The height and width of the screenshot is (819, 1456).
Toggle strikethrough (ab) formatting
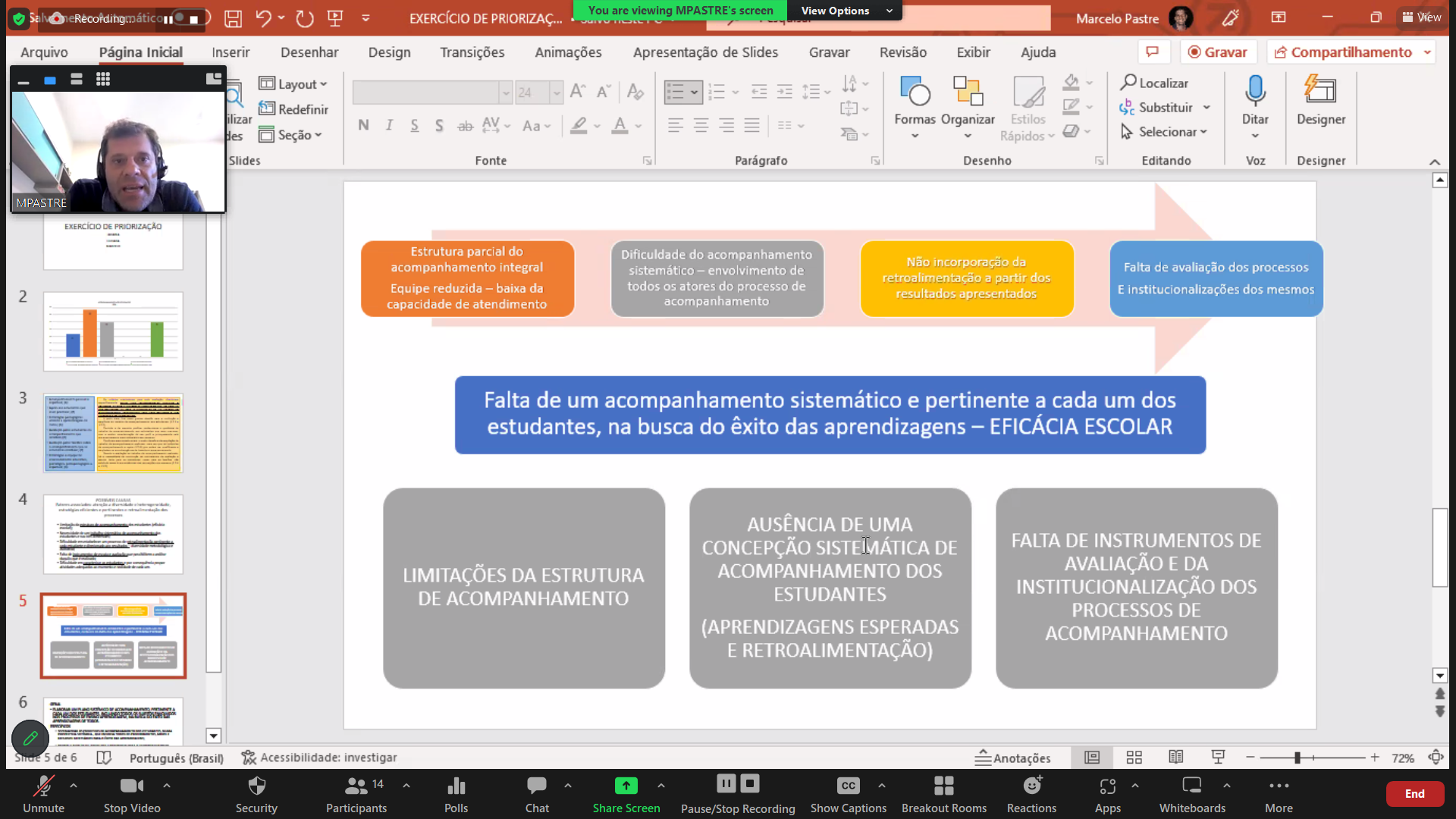pos(465,125)
